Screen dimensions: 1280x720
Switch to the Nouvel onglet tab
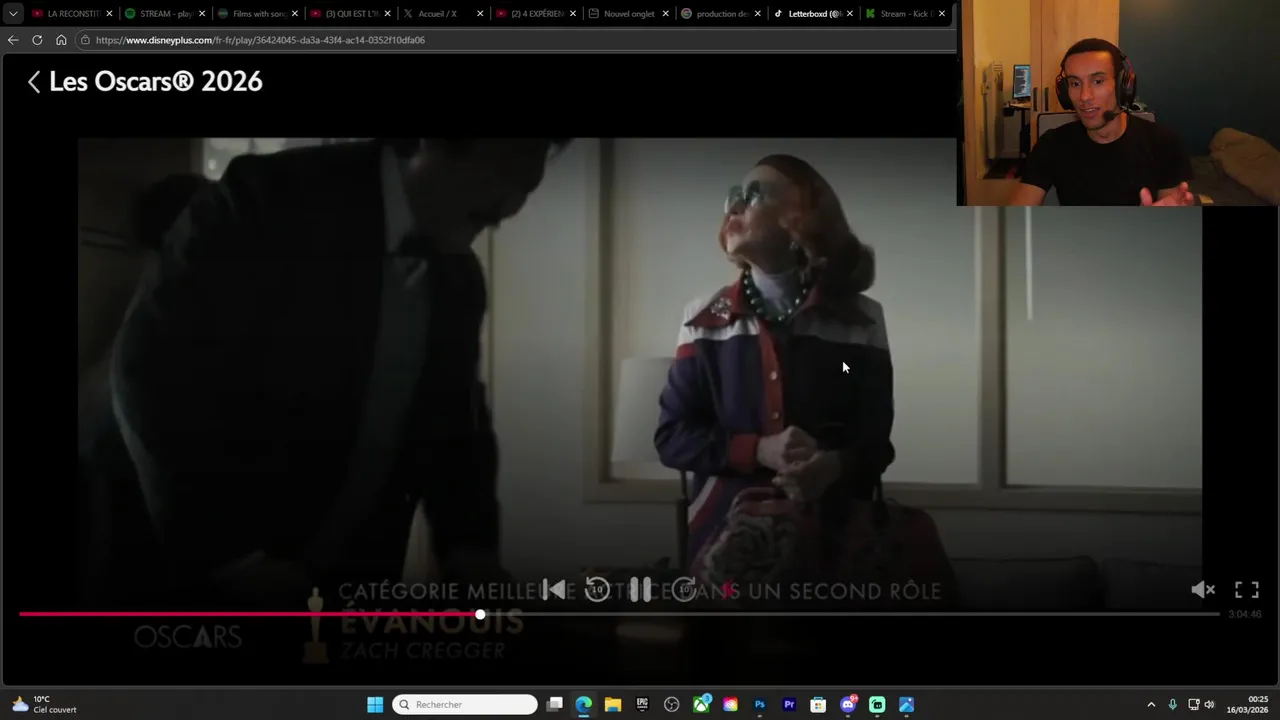(x=629, y=14)
